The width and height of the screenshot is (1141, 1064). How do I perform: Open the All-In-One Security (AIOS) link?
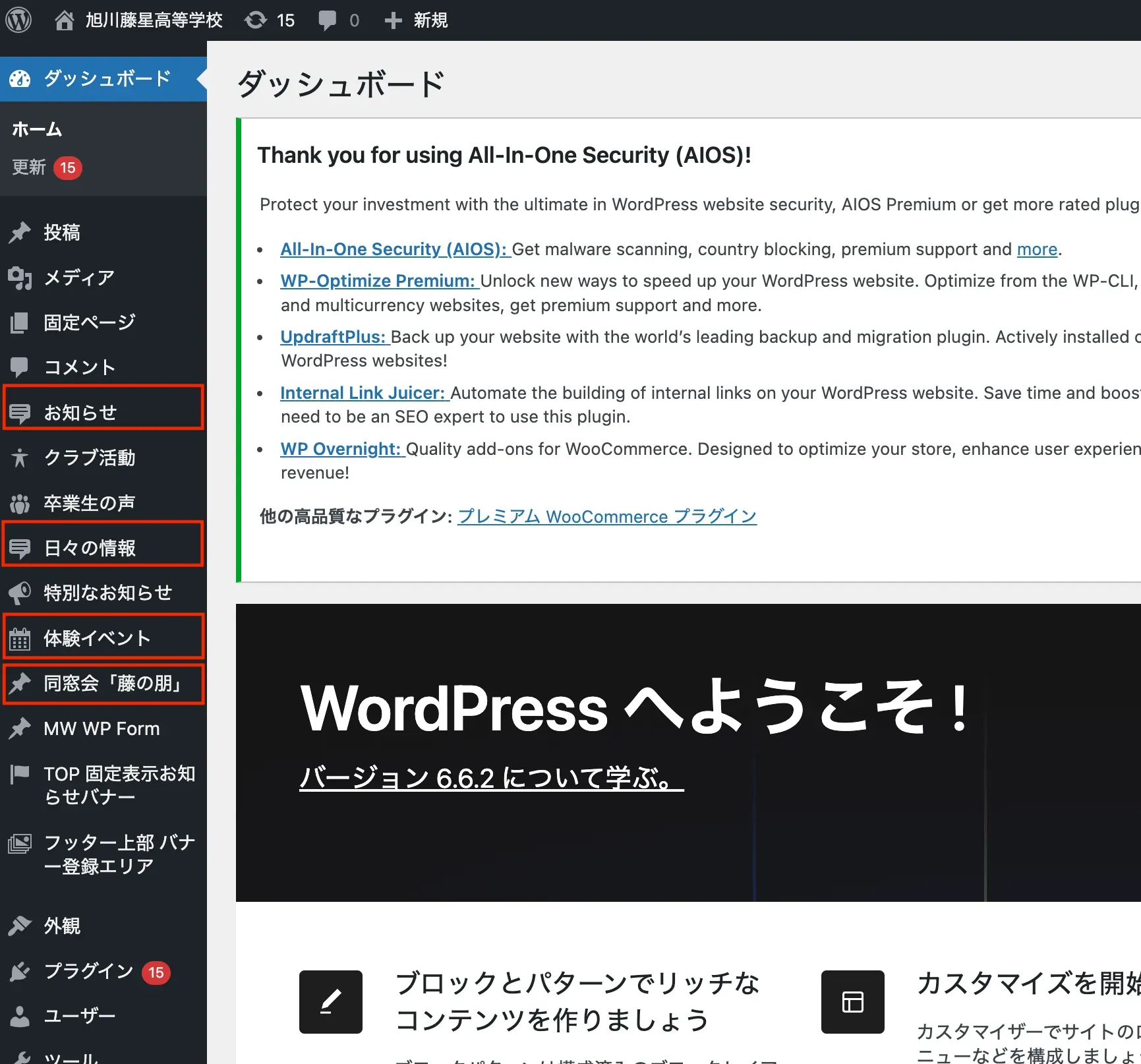point(395,249)
